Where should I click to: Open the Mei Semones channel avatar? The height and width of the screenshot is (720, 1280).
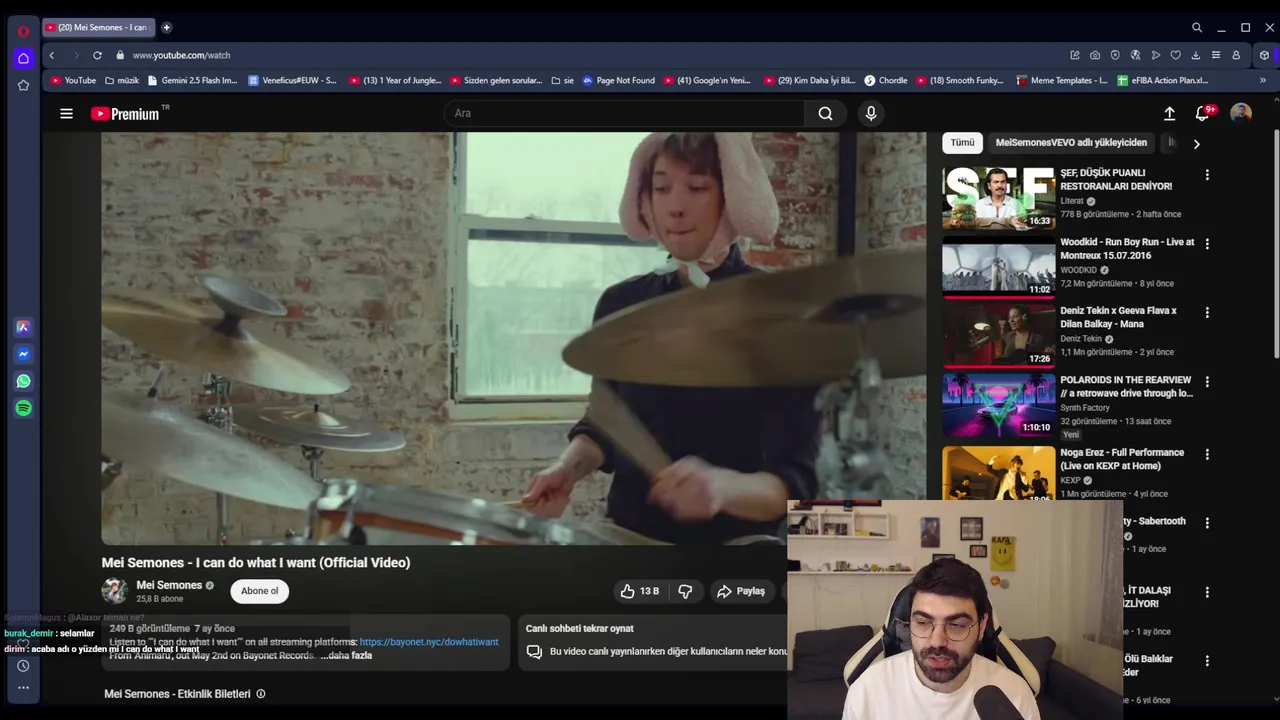click(x=115, y=591)
